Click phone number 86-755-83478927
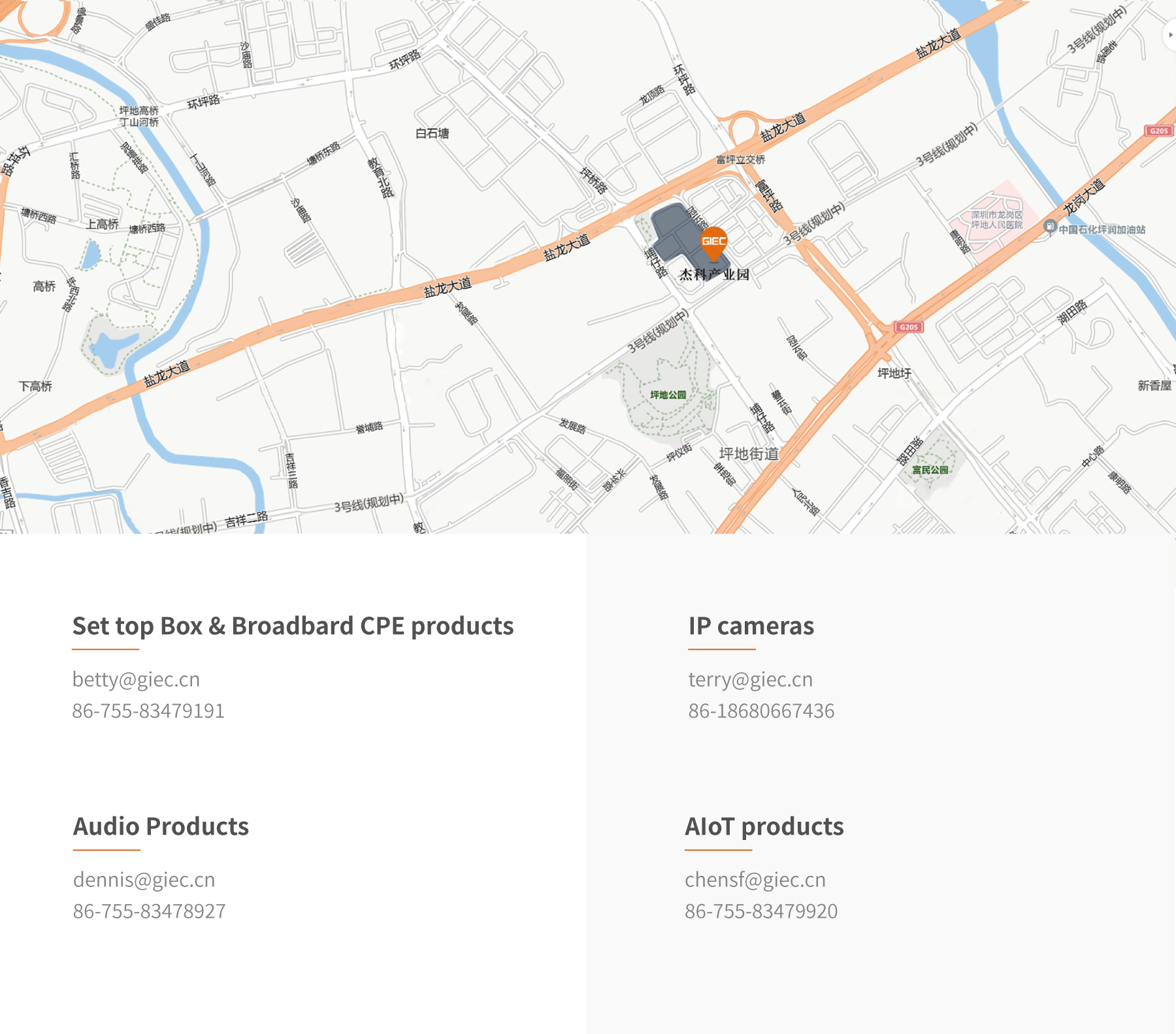Viewport: 1176px width, 1034px height. [x=149, y=911]
